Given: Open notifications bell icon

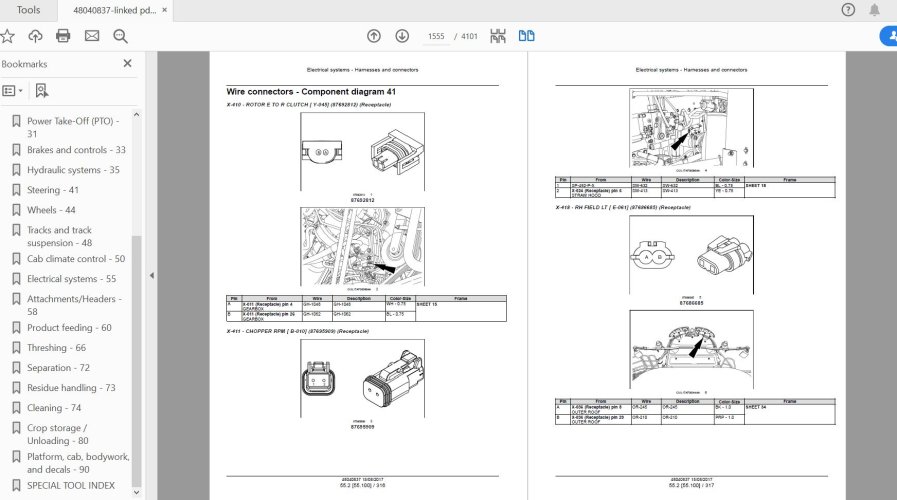Looking at the screenshot, I should click(x=874, y=10).
